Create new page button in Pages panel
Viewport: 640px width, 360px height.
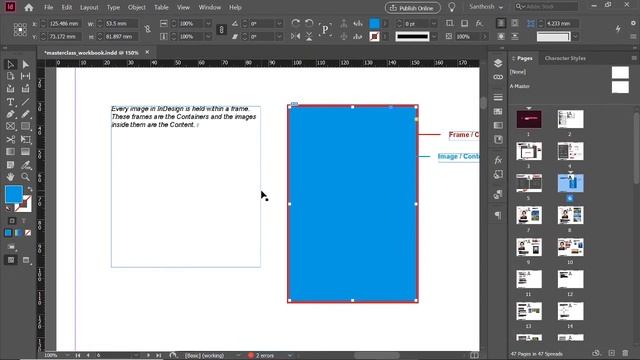coord(611,353)
